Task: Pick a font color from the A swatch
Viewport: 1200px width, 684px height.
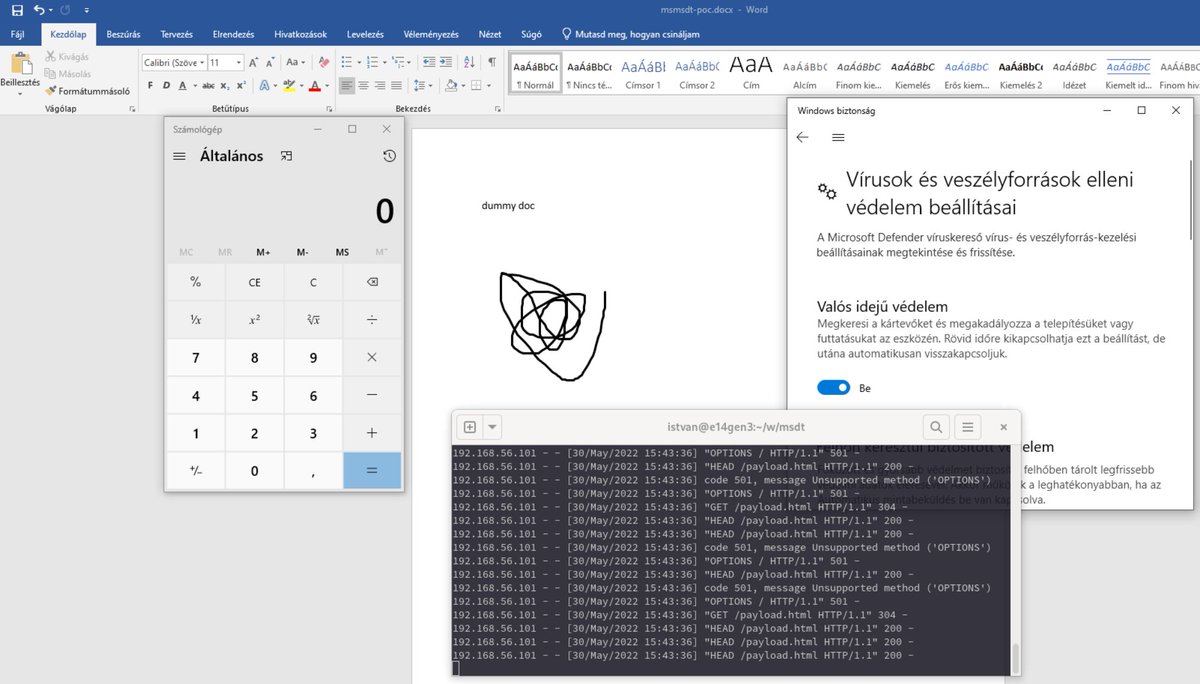Action: [317, 85]
